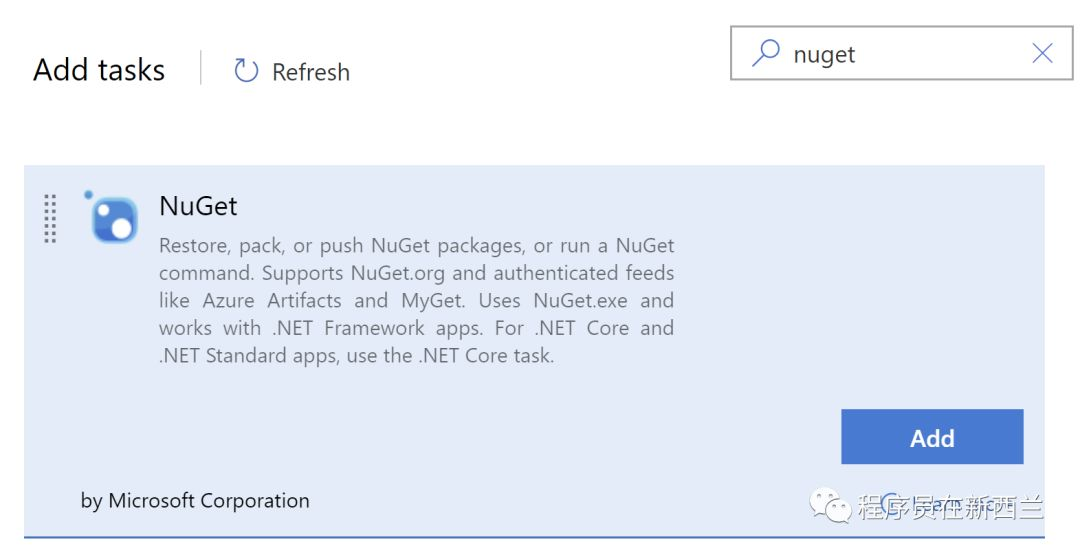This screenshot has width=1080, height=555.
Task: Click the vertical divider next to Add tasks
Action: (x=200, y=67)
